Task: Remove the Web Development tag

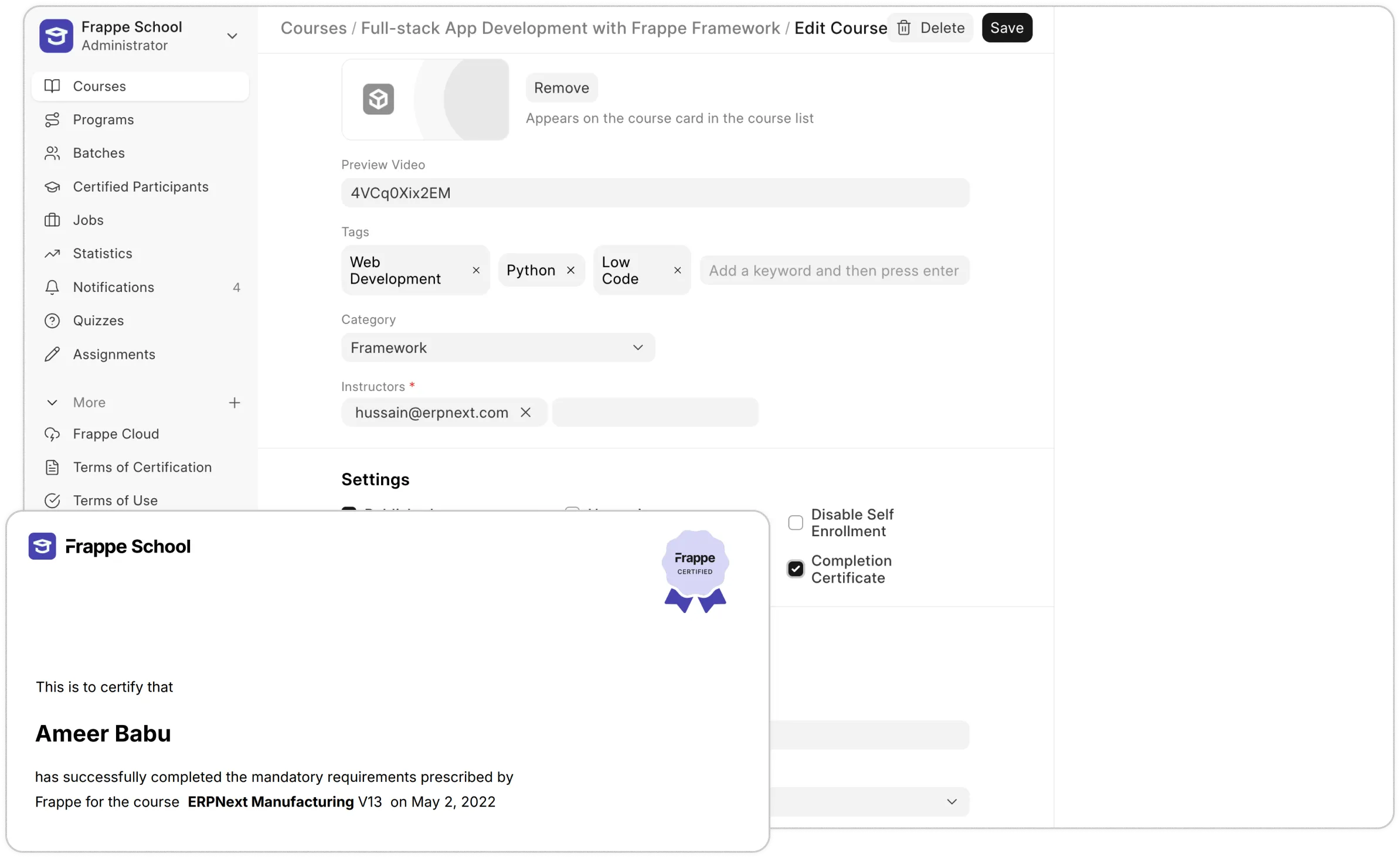Action: click(x=476, y=270)
